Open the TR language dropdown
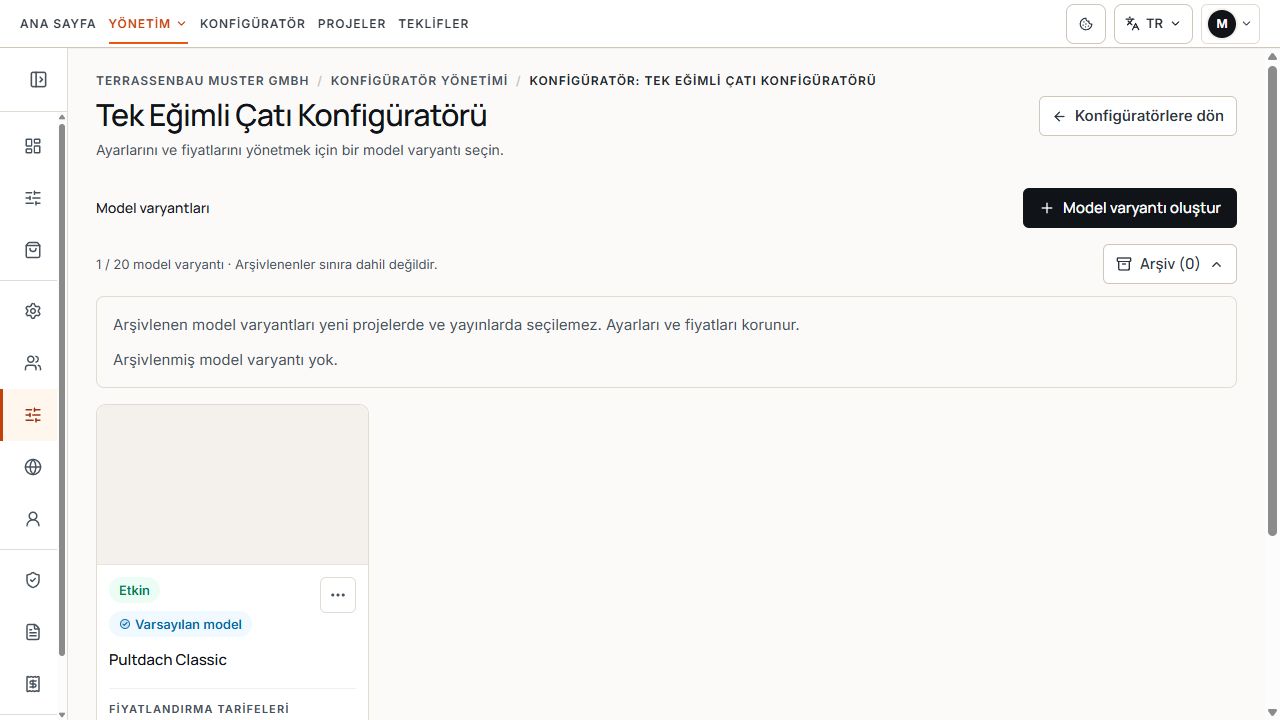The height and width of the screenshot is (720, 1280). 1153,24
